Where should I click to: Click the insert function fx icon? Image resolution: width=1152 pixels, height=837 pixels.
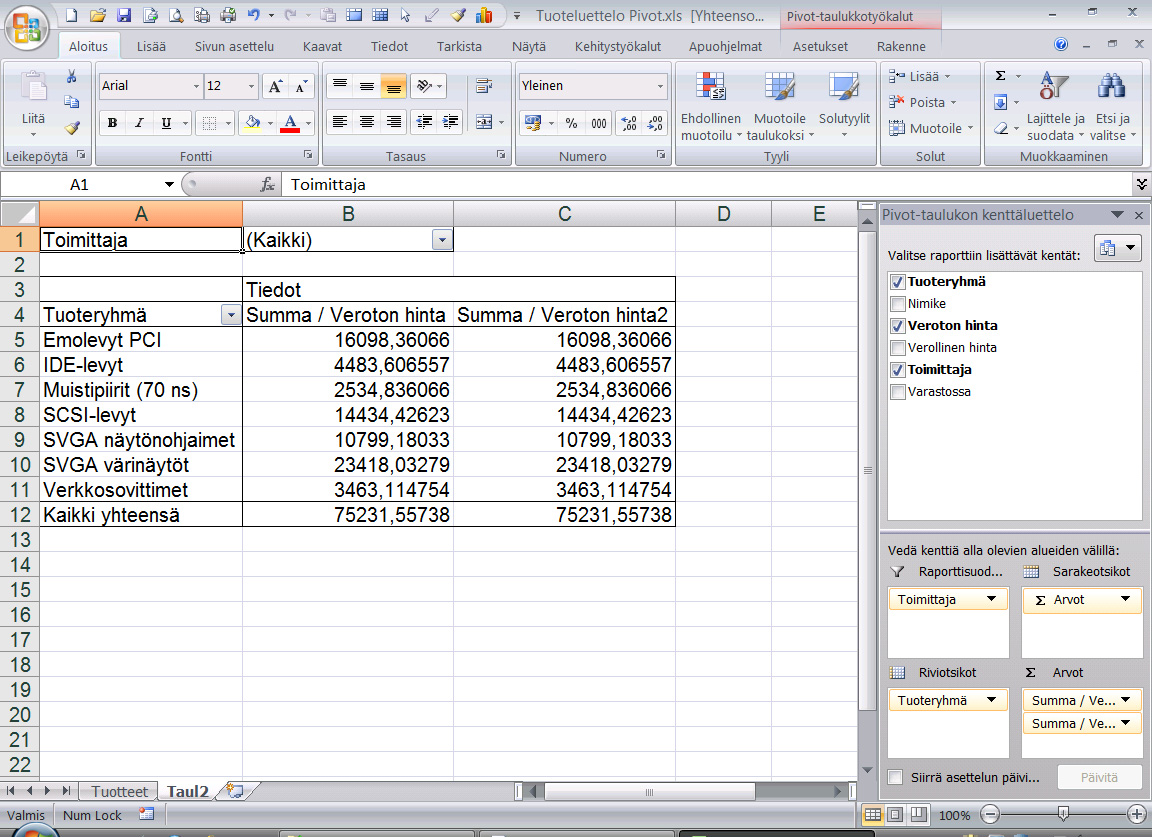click(267, 184)
